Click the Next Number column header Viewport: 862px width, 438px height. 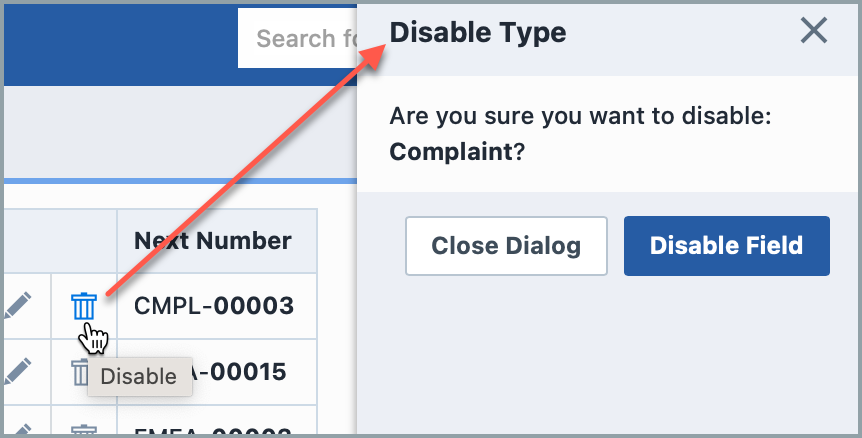[x=213, y=241]
